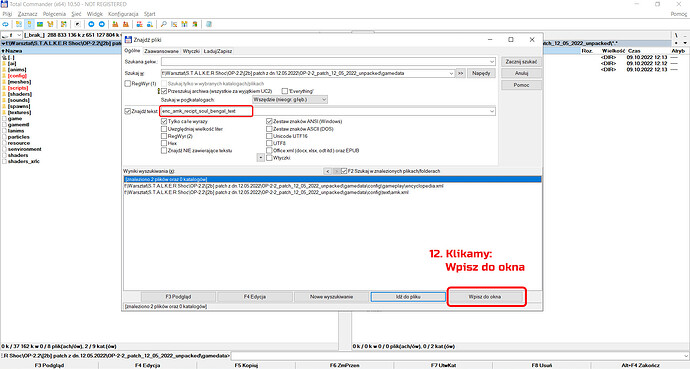
Task: Click the refresh icon in the toolbar
Action: pyautogui.click(x=5, y=24)
